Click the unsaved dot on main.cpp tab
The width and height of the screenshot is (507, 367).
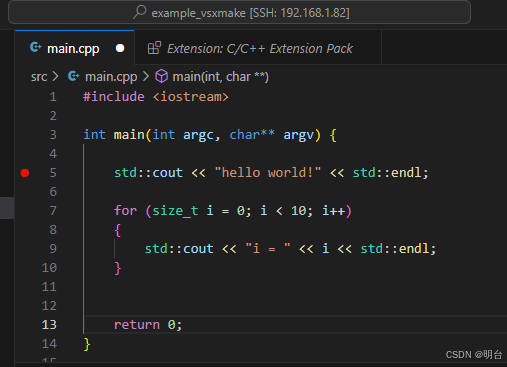tap(120, 48)
